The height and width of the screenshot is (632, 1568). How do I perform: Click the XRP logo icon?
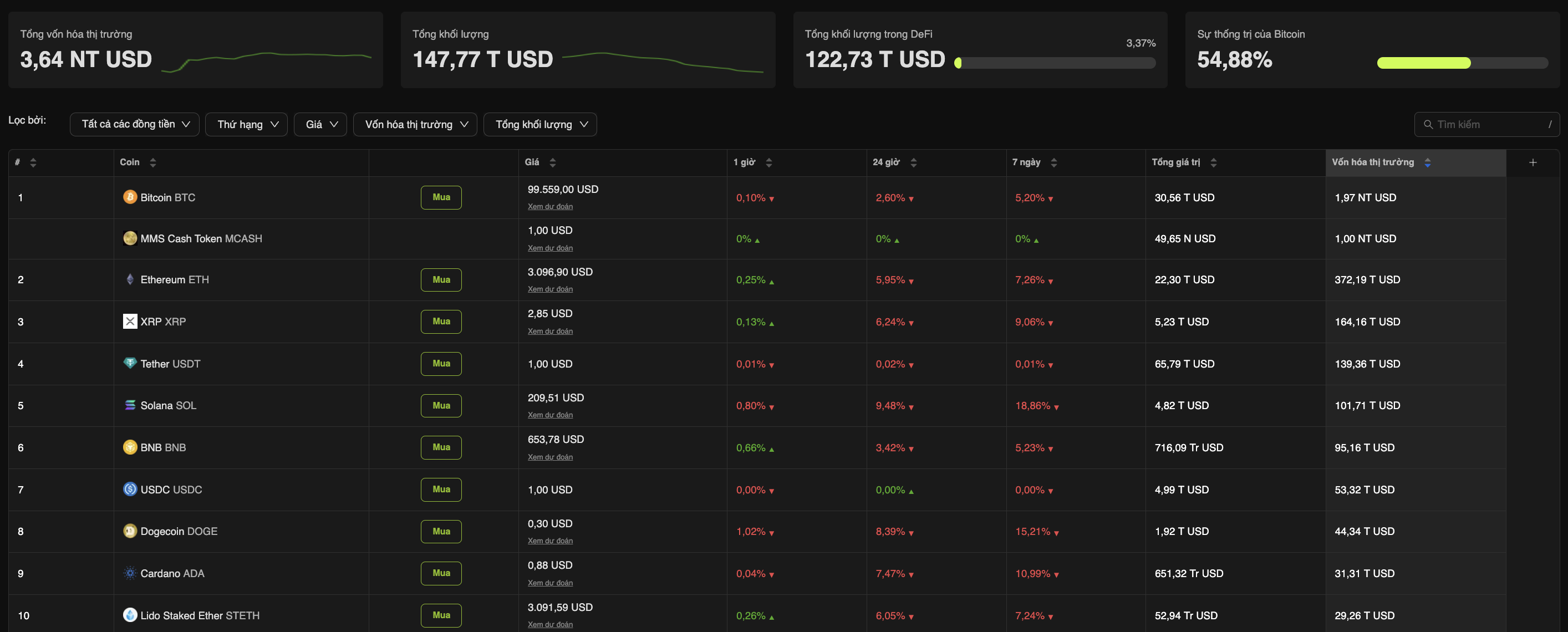tap(130, 321)
